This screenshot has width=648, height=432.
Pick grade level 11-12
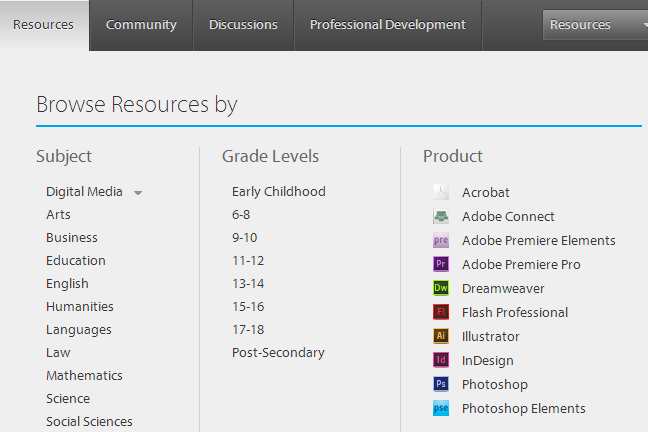(248, 260)
